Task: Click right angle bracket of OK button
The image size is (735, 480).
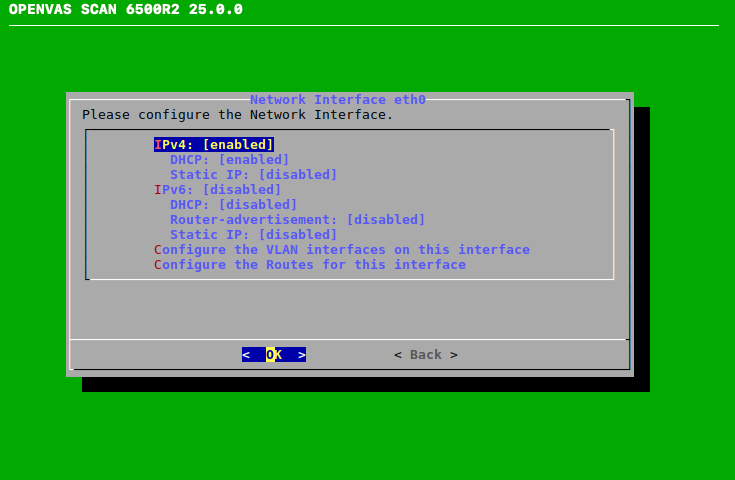Action: [x=302, y=355]
